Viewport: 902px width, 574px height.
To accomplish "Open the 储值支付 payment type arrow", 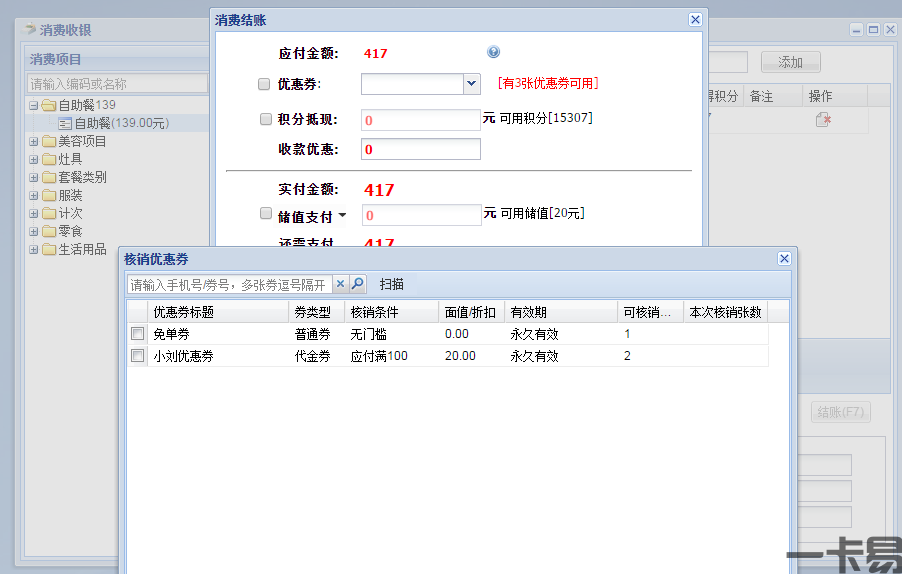I will click(342, 216).
